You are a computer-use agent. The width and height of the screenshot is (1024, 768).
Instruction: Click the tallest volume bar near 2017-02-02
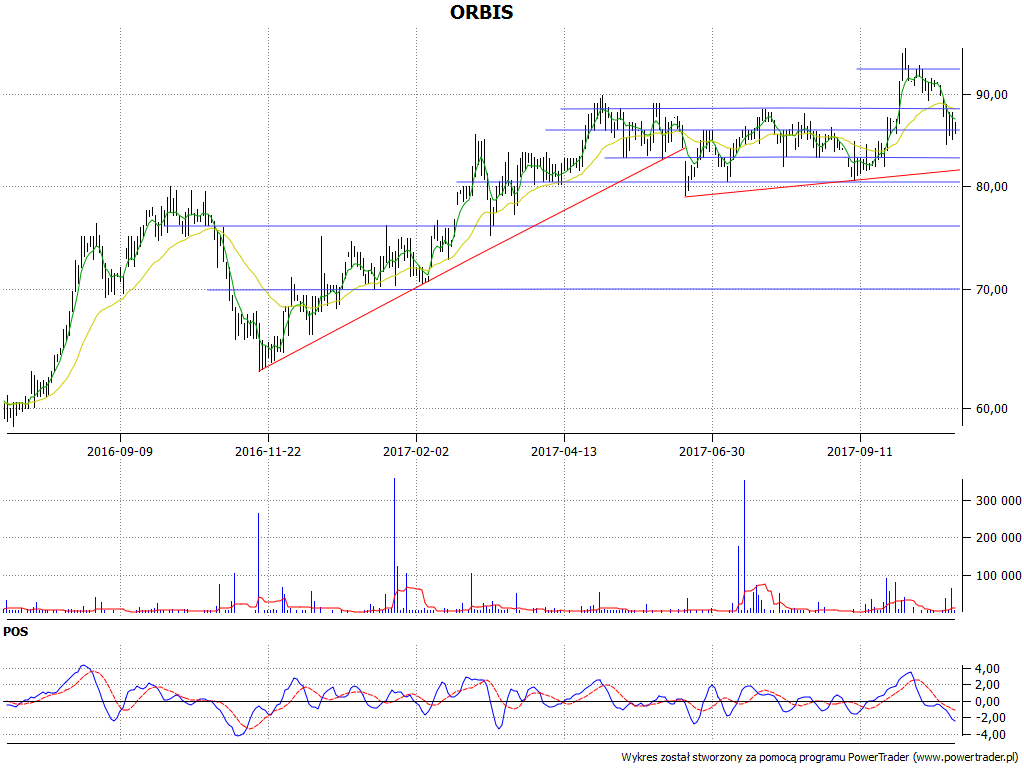tap(394, 545)
